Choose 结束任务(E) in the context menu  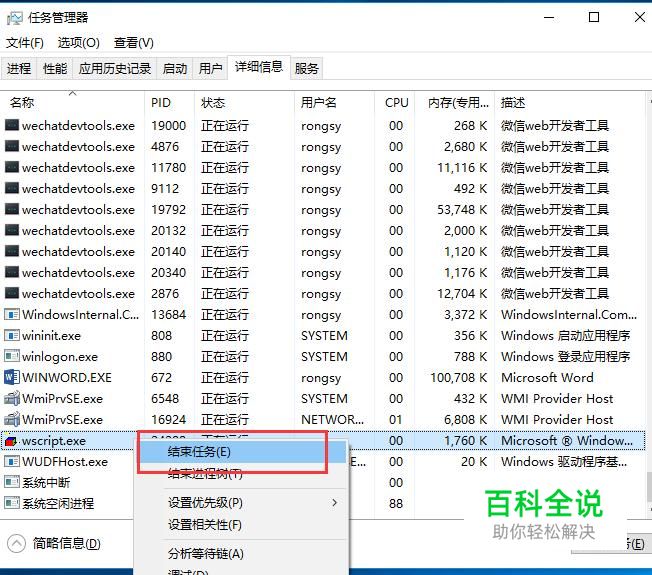pyautogui.click(x=242, y=452)
